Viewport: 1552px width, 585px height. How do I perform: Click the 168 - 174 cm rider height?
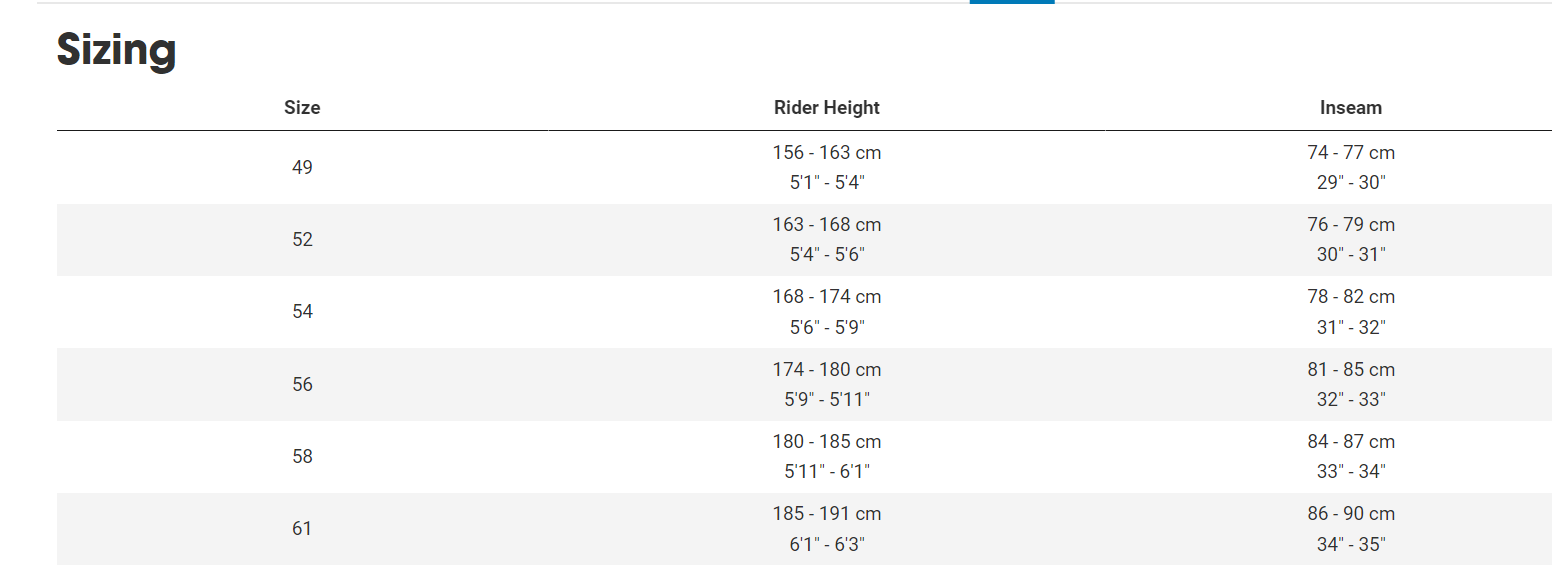(x=826, y=297)
